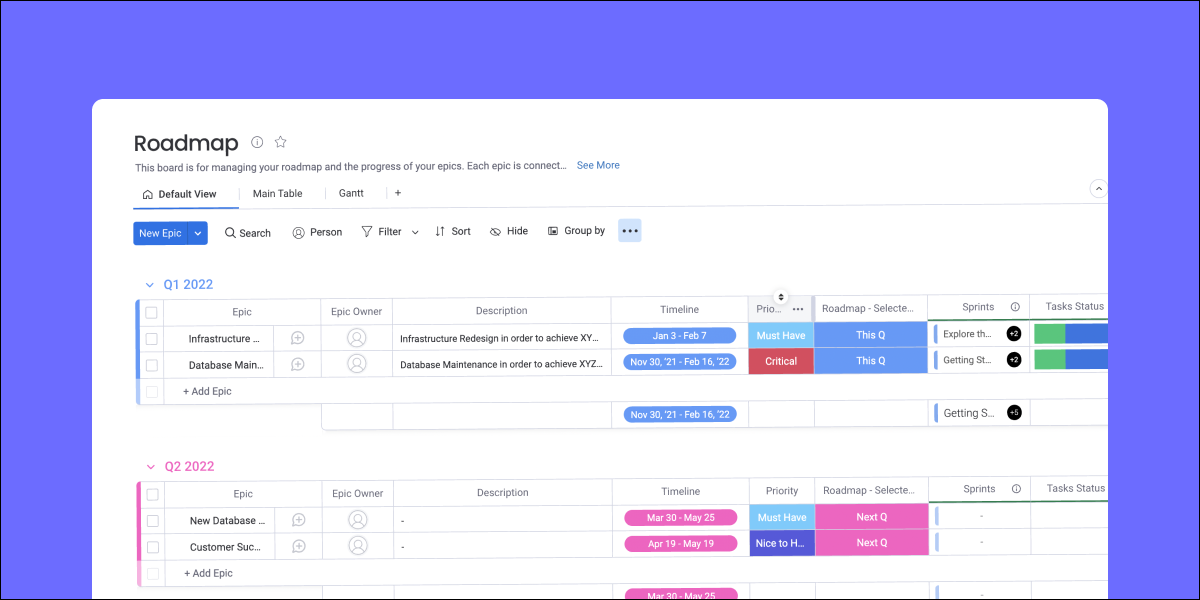
Task: Switch to the Main Table tab
Action: pyautogui.click(x=277, y=193)
